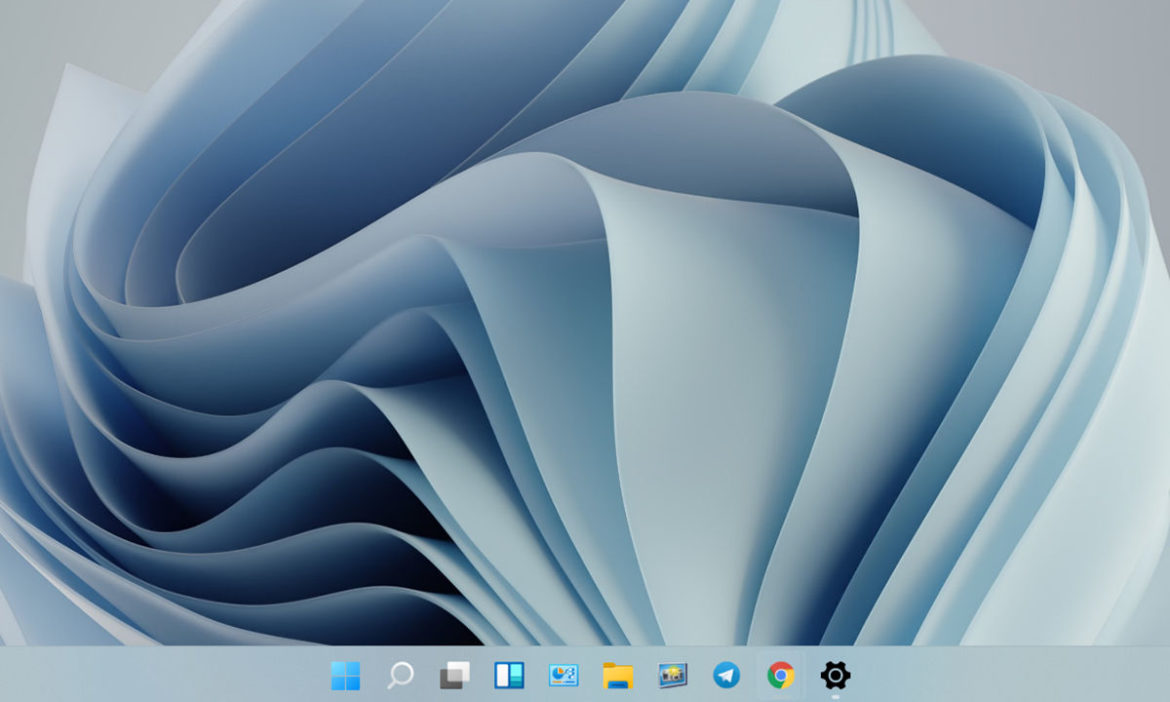Viewport: 1170px width, 702px height.
Task: Switch to the running Chrome window
Action: pyautogui.click(x=782, y=677)
